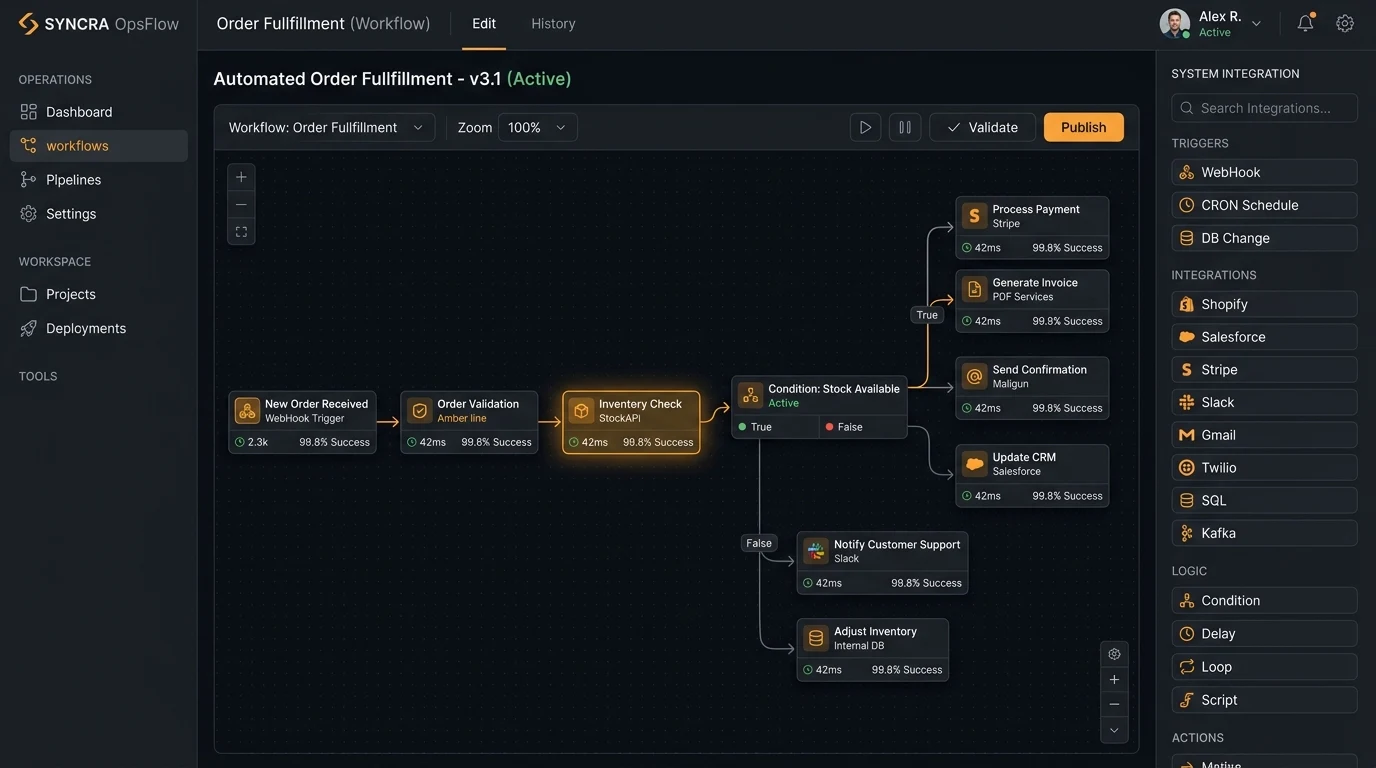Add the Delay logic block
1376x768 pixels.
tap(1264, 634)
